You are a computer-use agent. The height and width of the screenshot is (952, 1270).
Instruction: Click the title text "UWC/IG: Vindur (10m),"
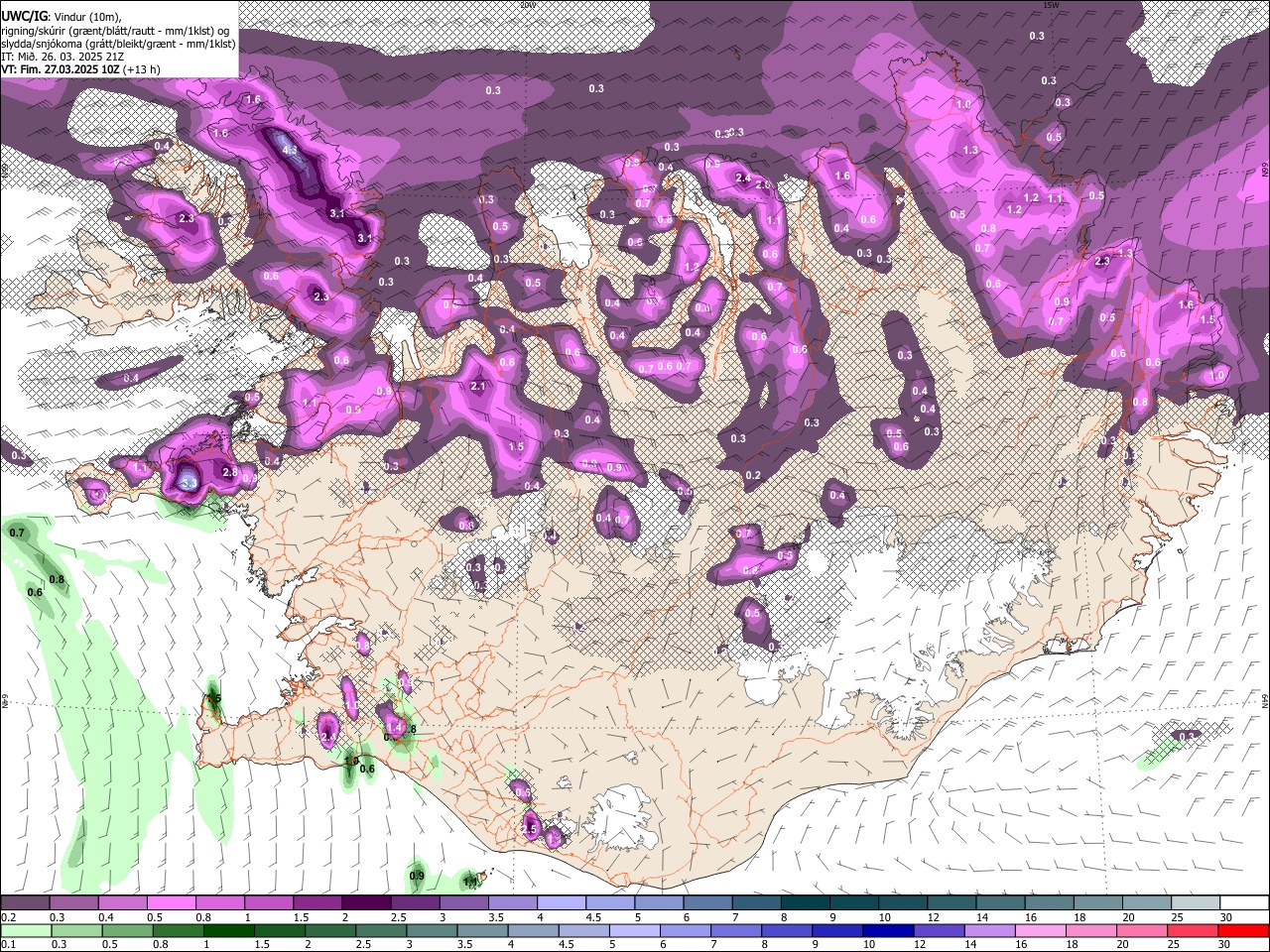coord(62,17)
